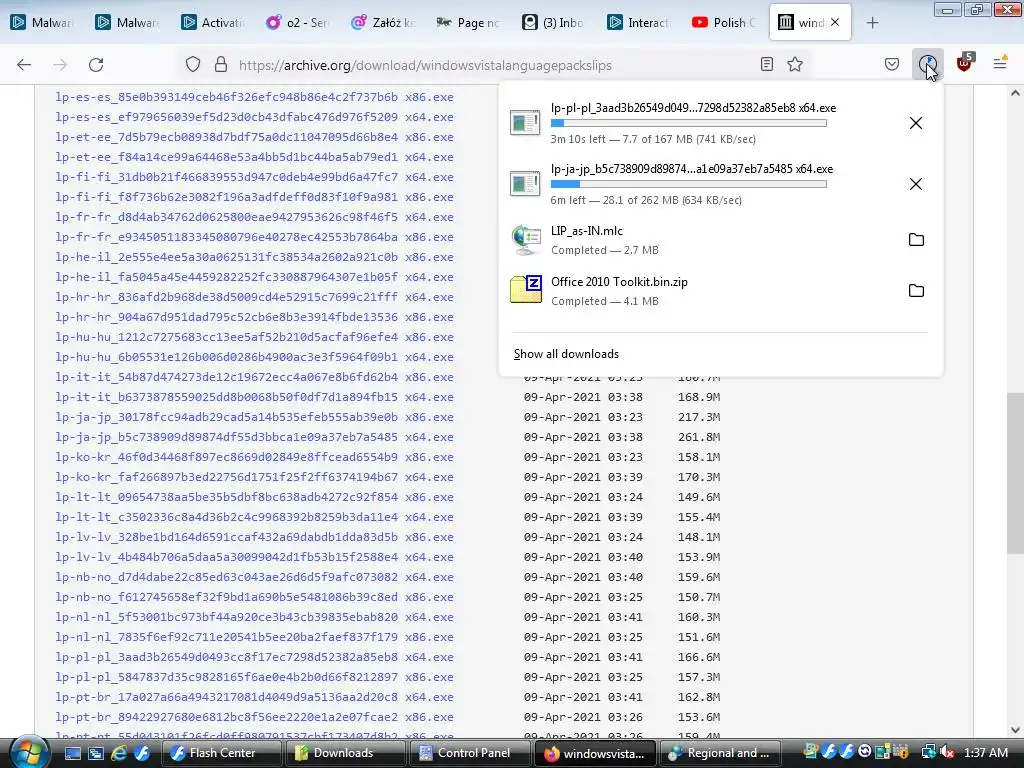Open the Firefox hamburger menu
This screenshot has height=768, width=1024.
pos(1000,64)
